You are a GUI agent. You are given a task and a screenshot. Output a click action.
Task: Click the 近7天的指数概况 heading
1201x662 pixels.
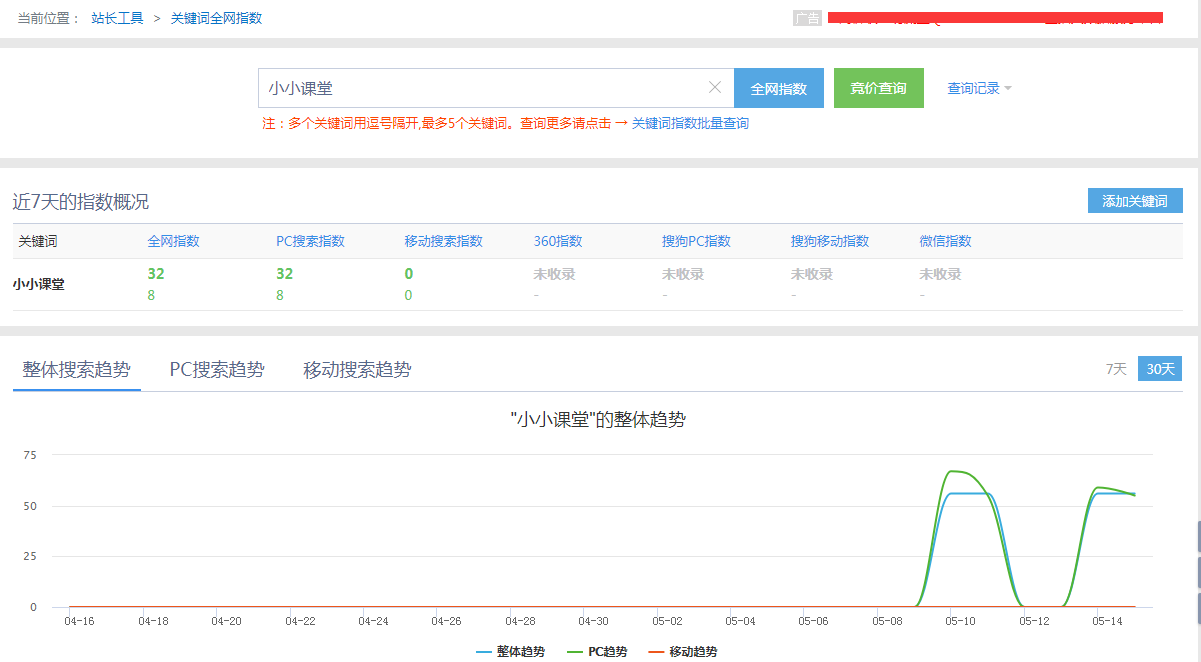point(81,202)
